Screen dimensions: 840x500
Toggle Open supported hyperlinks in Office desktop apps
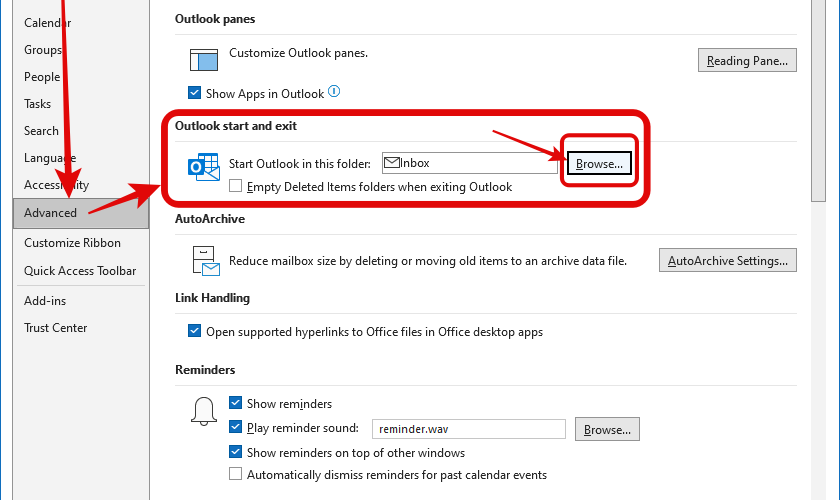coord(194,331)
